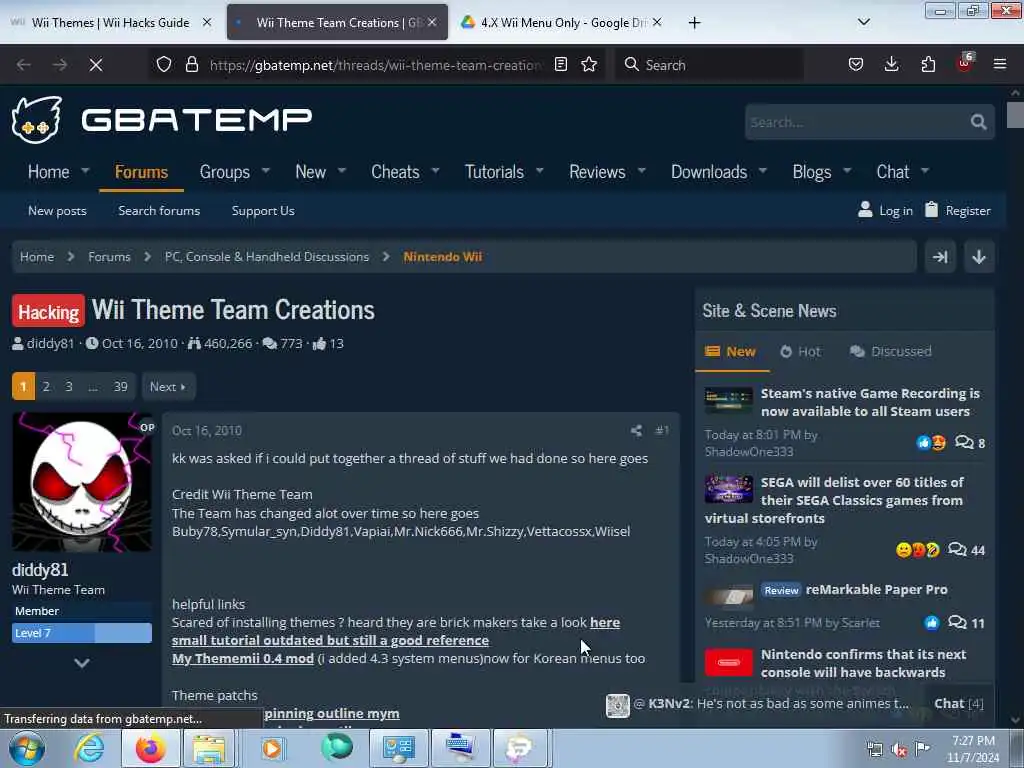Open SEGA Classics news thumbnail

coord(729,488)
